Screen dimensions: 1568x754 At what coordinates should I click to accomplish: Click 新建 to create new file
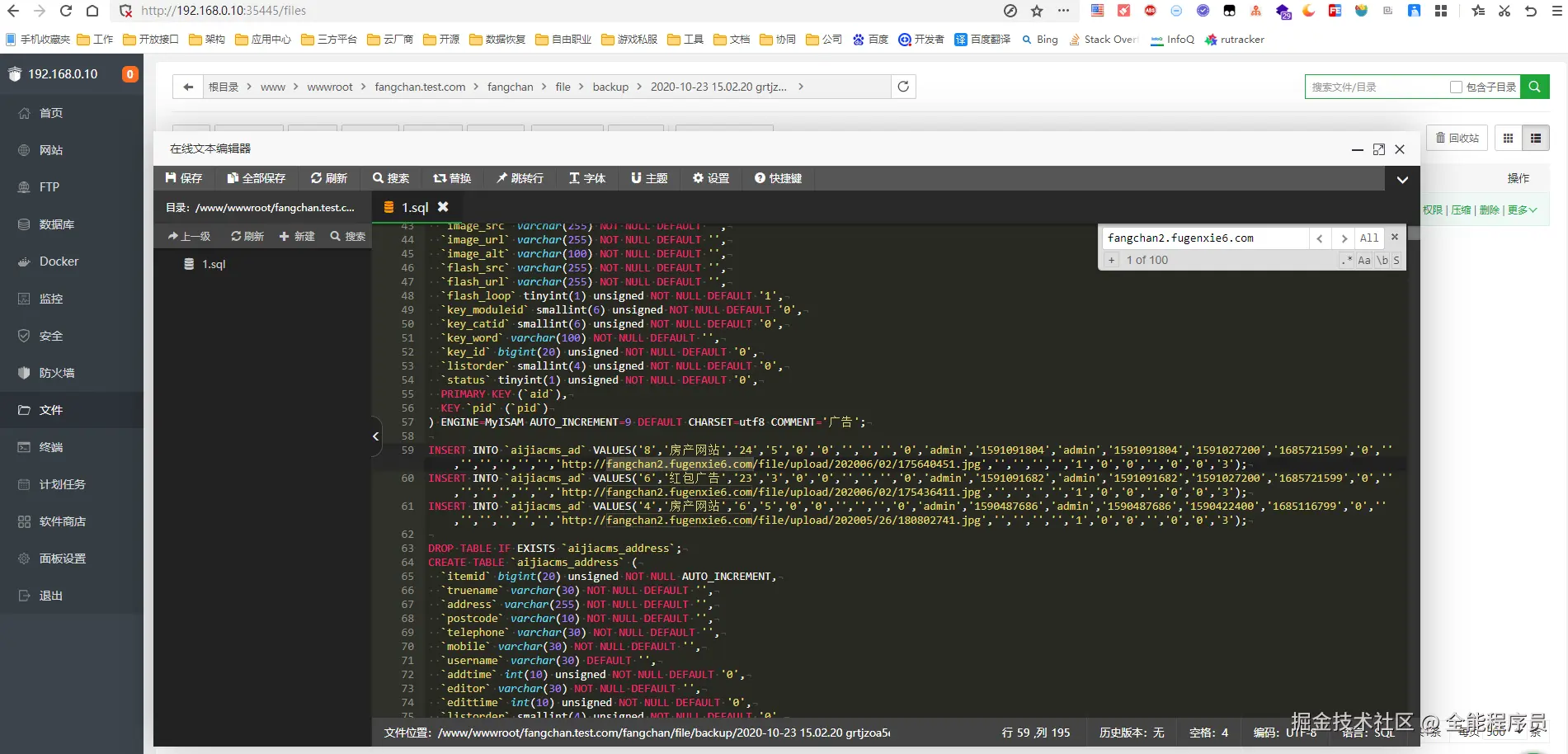297,237
